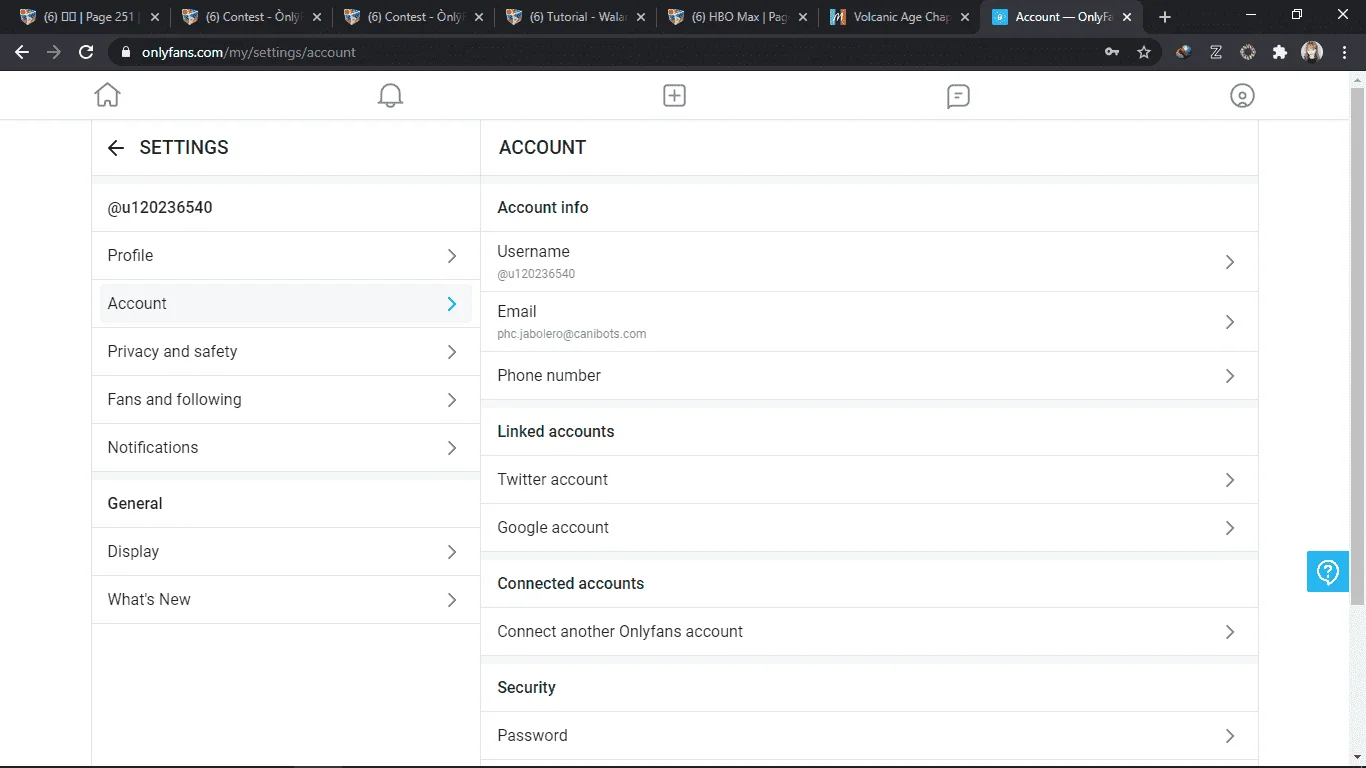Image resolution: width=1366 pixels, height=768 pixels.
Task: Reload the page with the refresh icon
Action: coord(86,52)
